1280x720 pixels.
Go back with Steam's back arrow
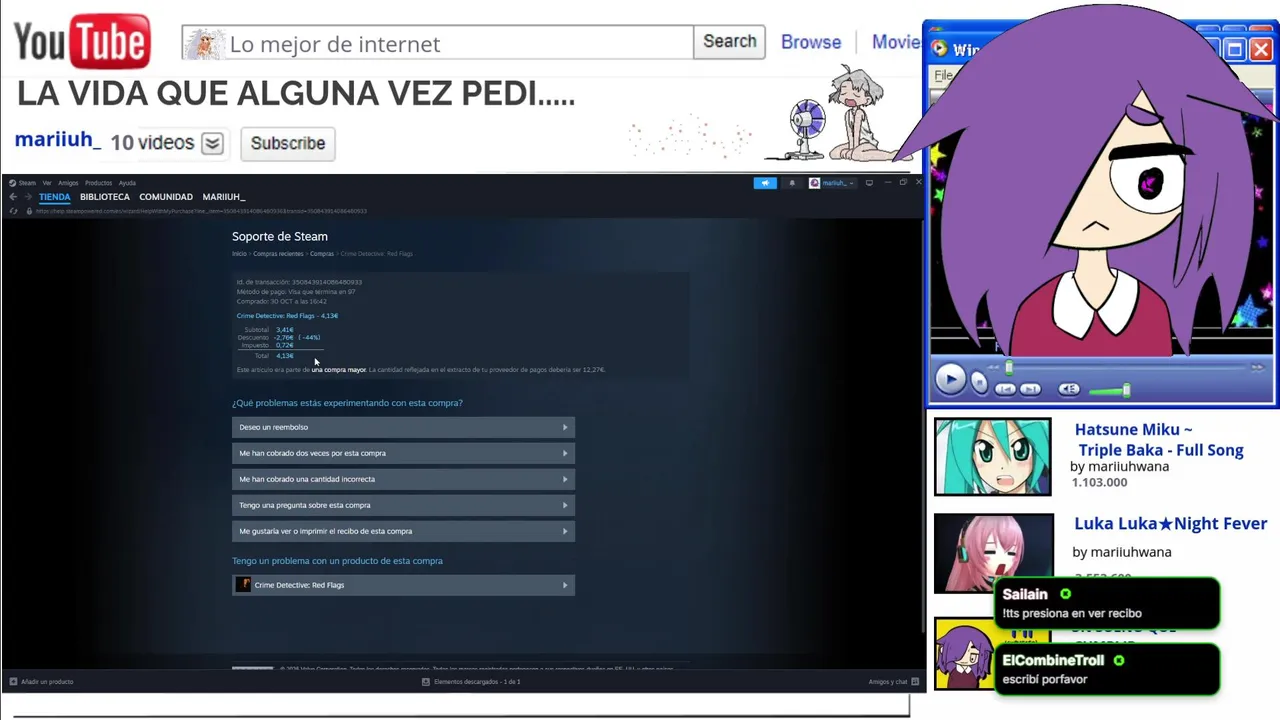[x=13, y=197]
